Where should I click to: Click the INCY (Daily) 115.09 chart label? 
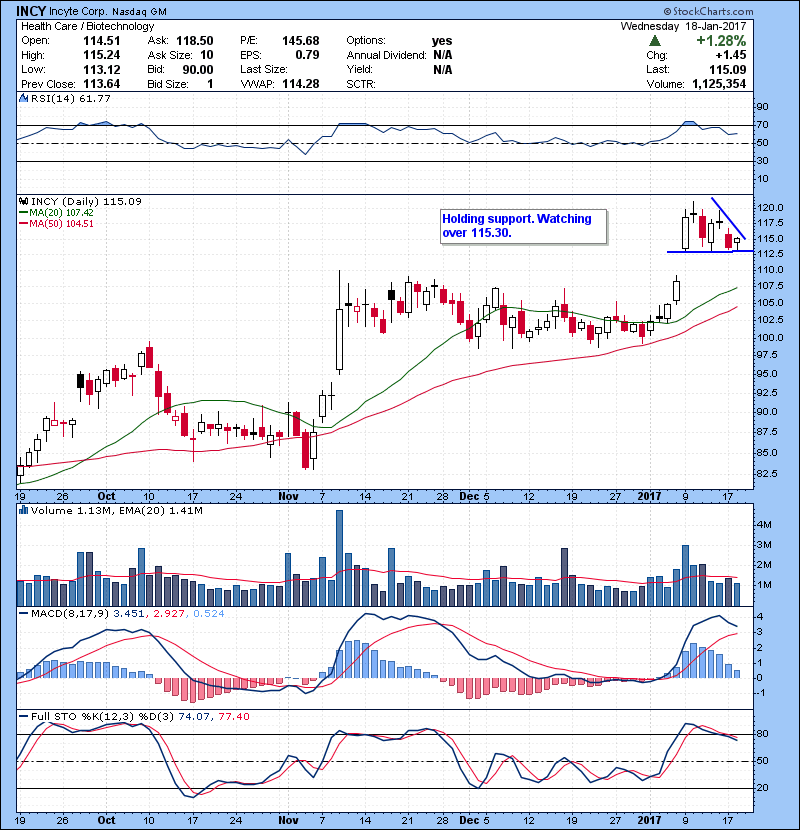pyautogui.click(x=86, y=201)
